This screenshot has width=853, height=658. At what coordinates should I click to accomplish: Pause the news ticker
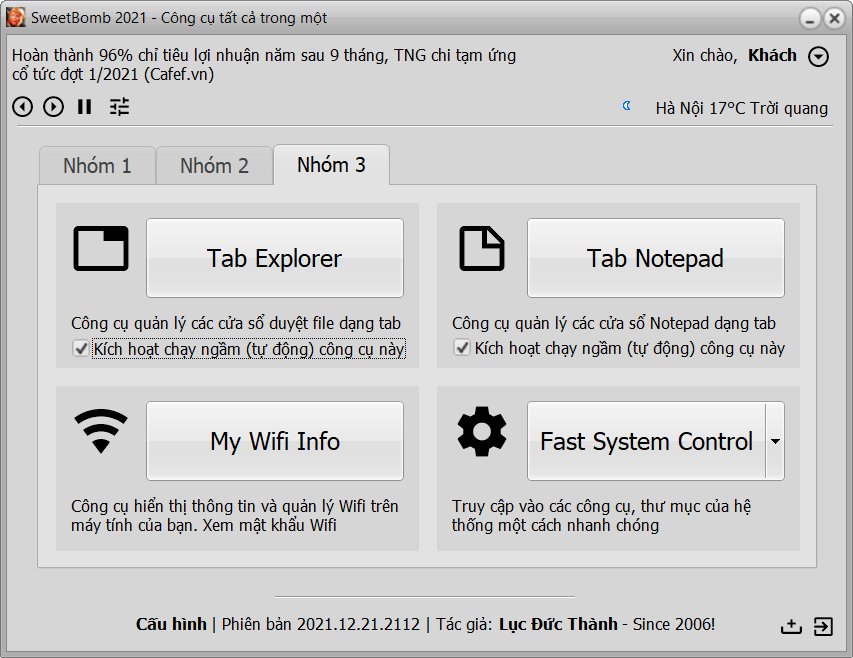(85, 107)
